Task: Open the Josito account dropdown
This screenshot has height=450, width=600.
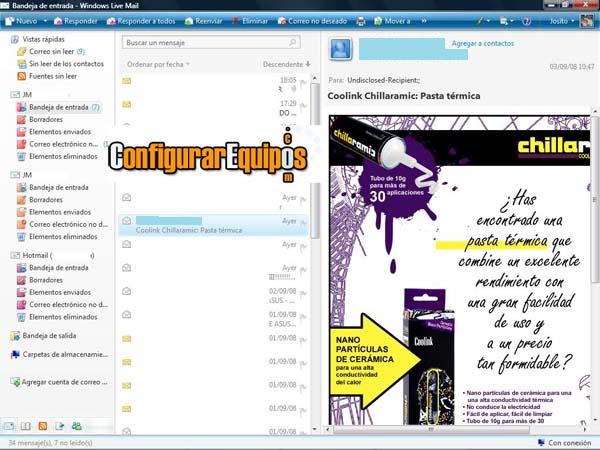Action: [561, 21]
